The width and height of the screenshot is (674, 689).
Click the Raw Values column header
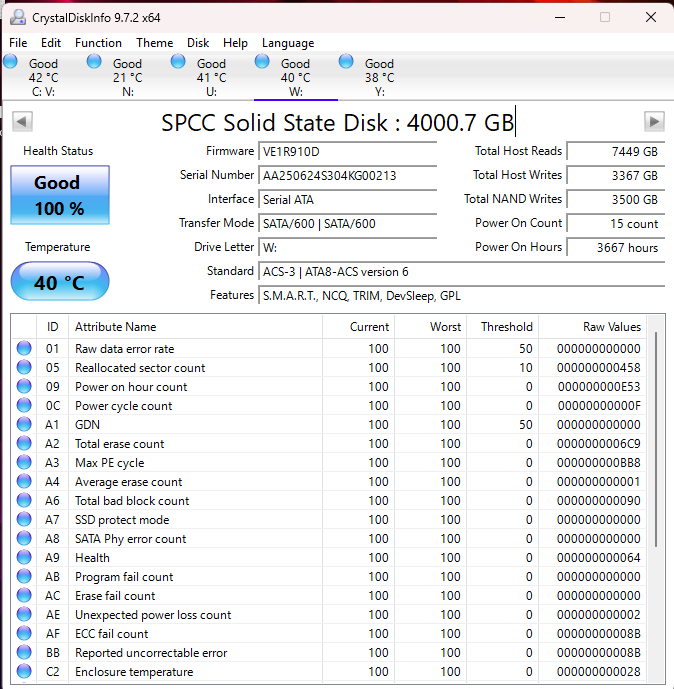pyautogui.click(x=611, y=327)
